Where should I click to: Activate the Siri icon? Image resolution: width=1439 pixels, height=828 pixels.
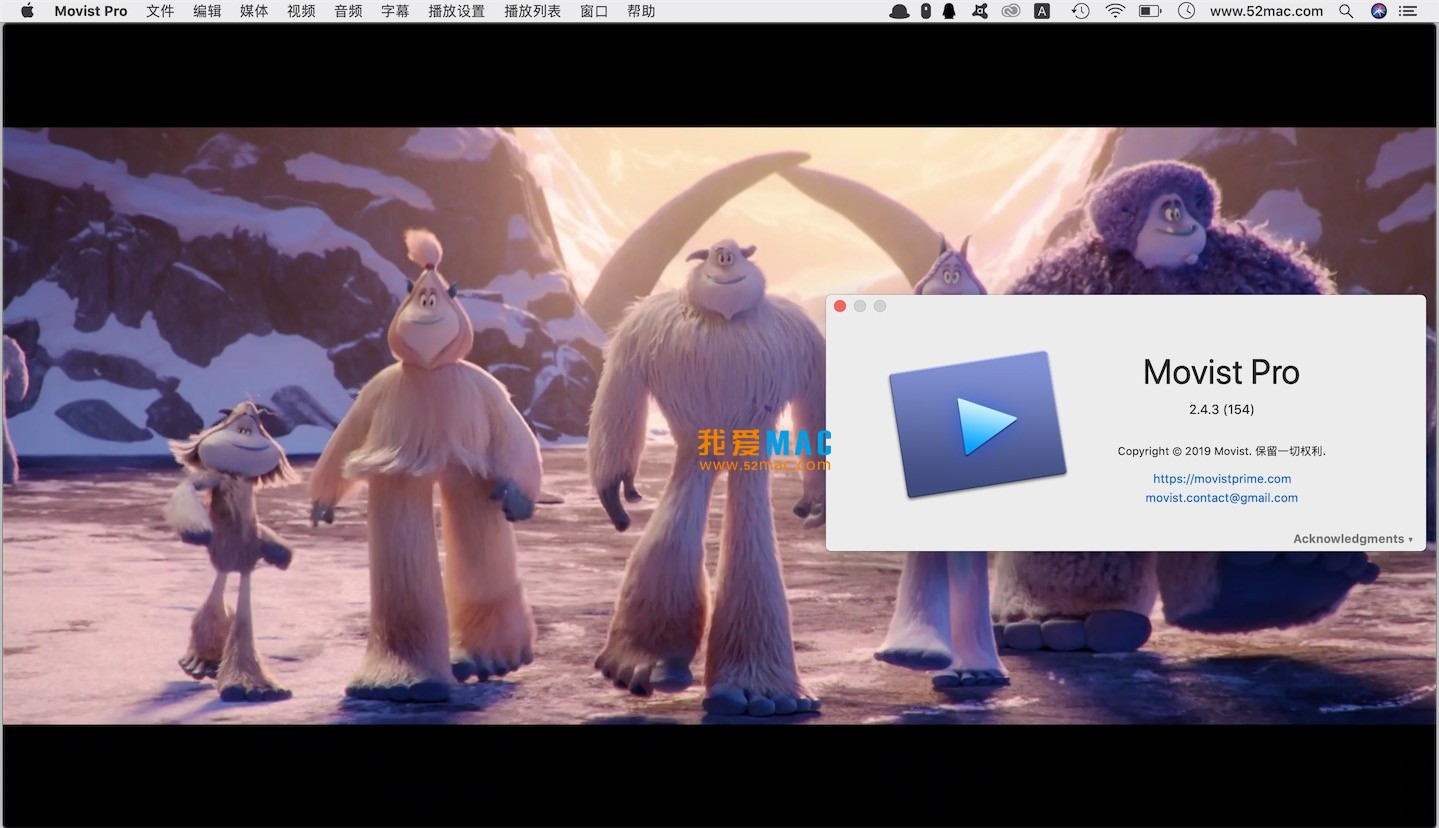[x=1379, y=11]
